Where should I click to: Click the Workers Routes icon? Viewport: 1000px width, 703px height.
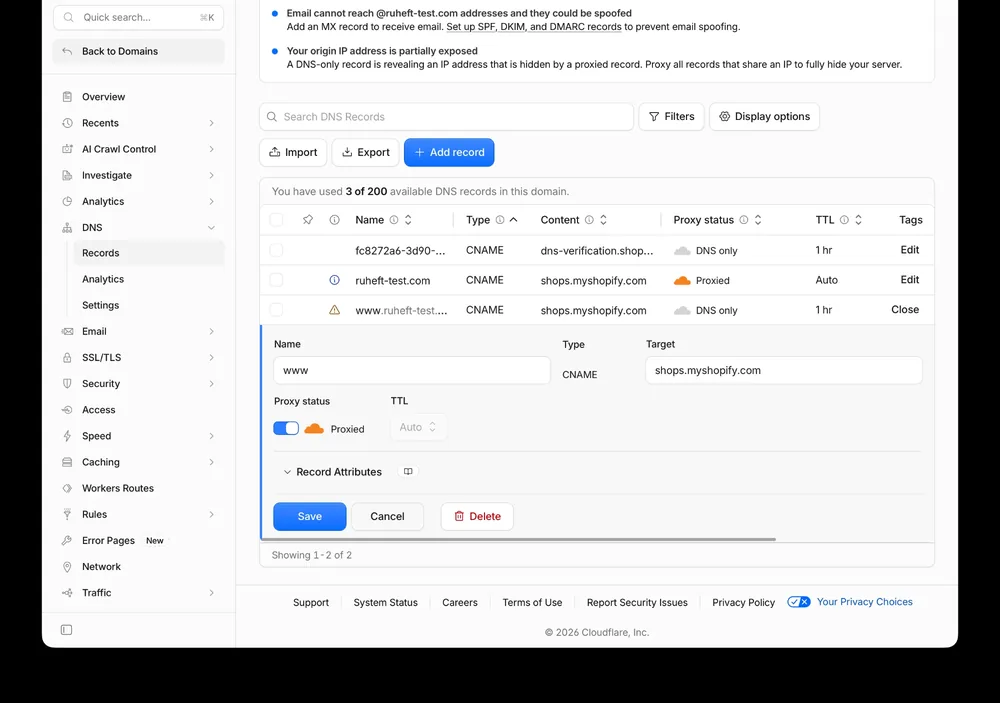(x=67, y=489)
